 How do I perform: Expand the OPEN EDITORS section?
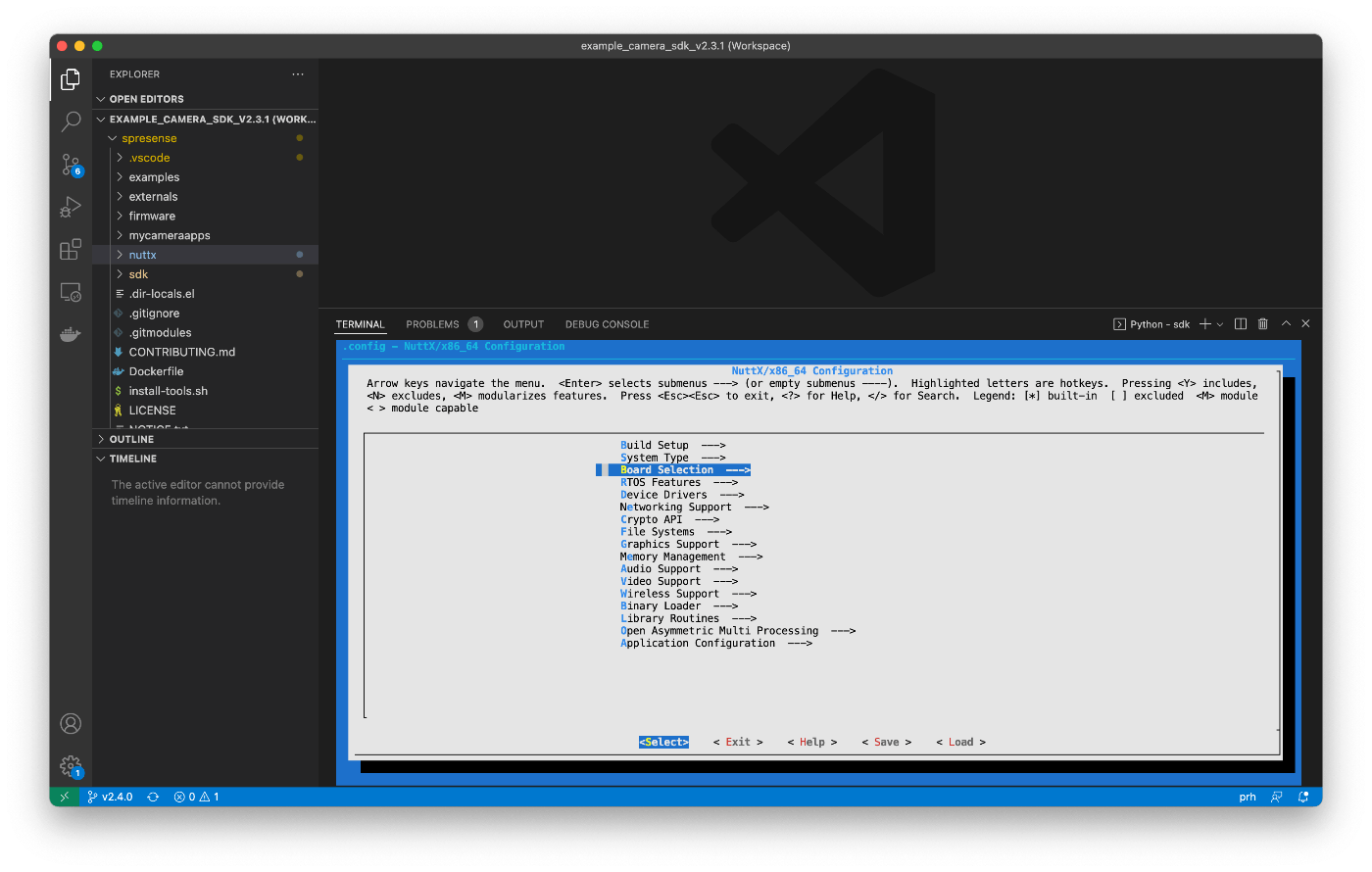pyautogui.click(x=206, y=99)
